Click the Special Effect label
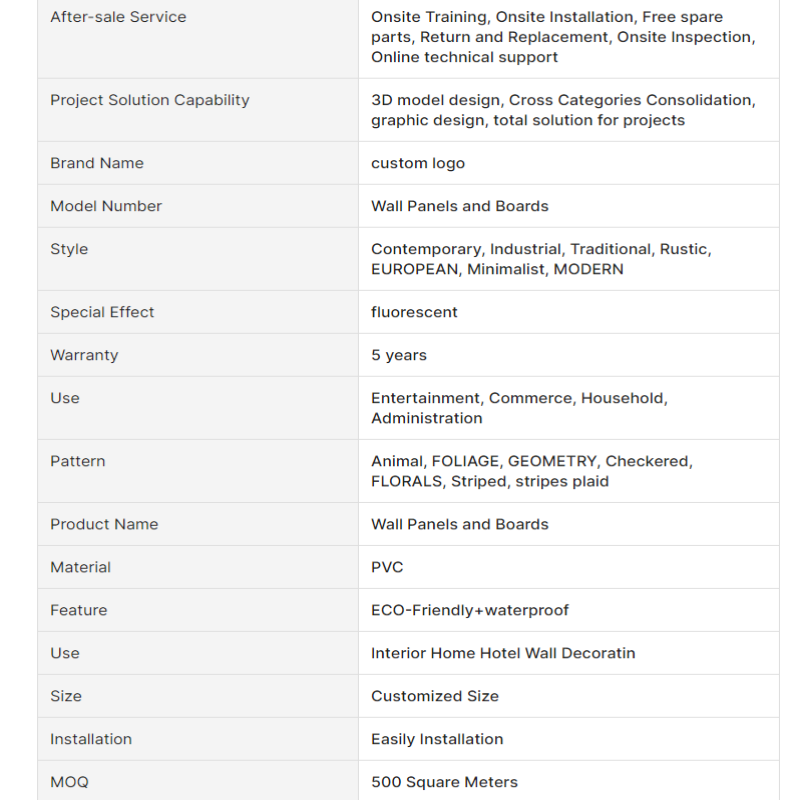 (x=102, y=312)
